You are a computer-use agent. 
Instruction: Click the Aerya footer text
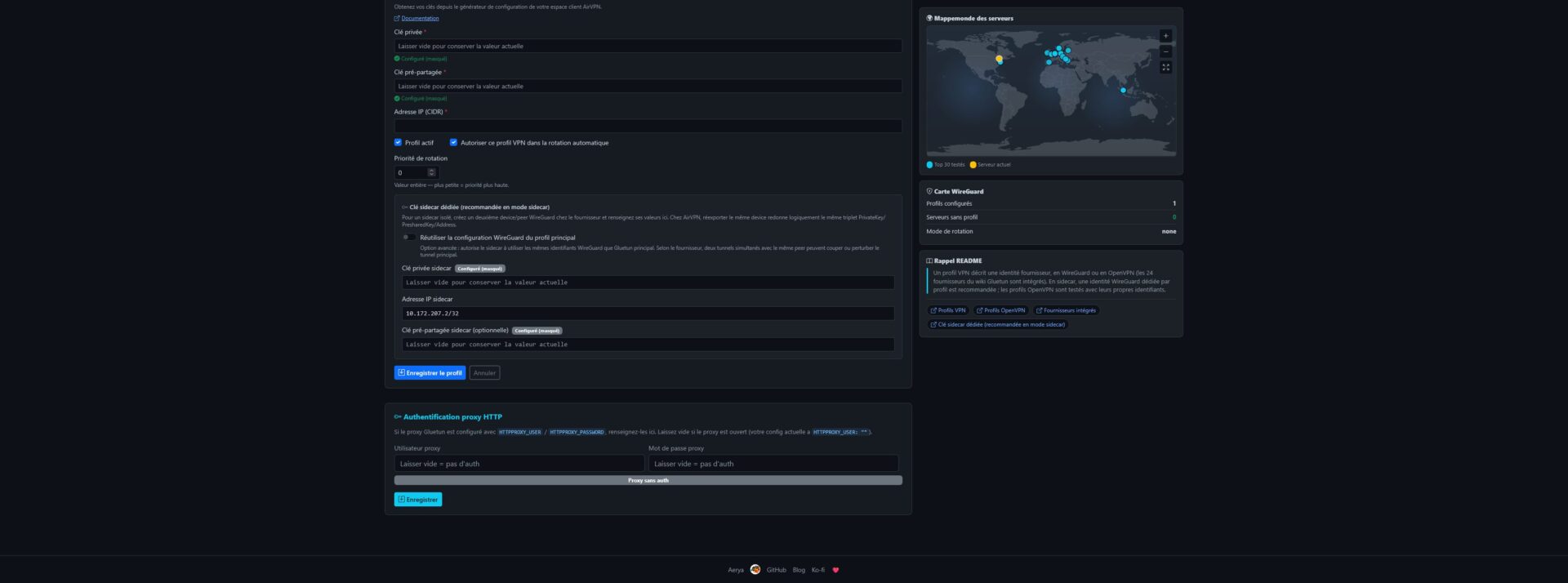[x=736, y=570]
